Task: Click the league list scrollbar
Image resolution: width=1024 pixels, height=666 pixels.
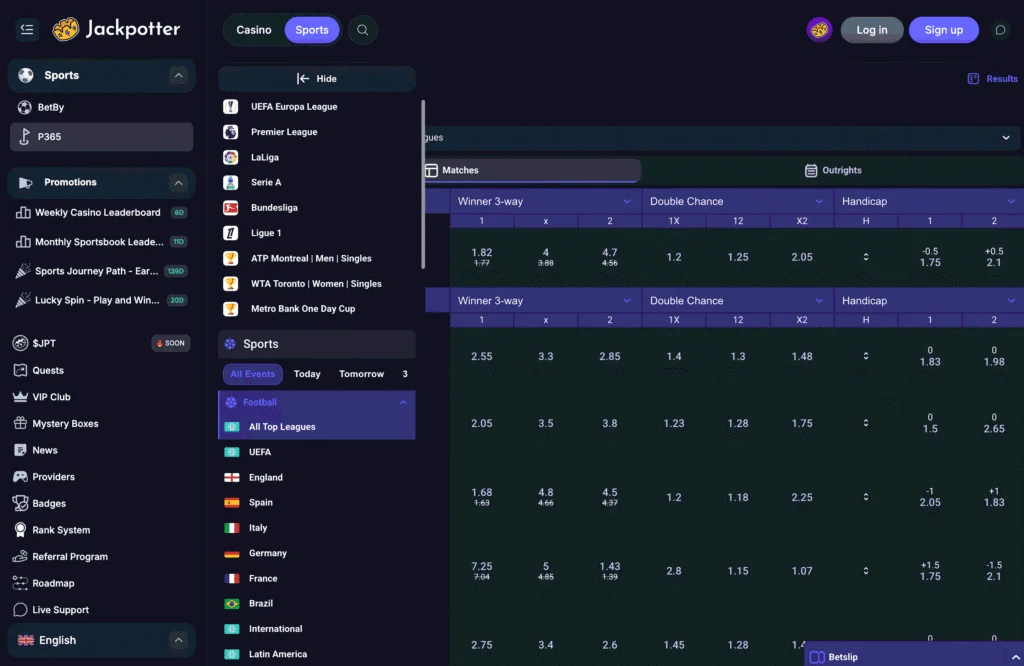Action: 423,184
